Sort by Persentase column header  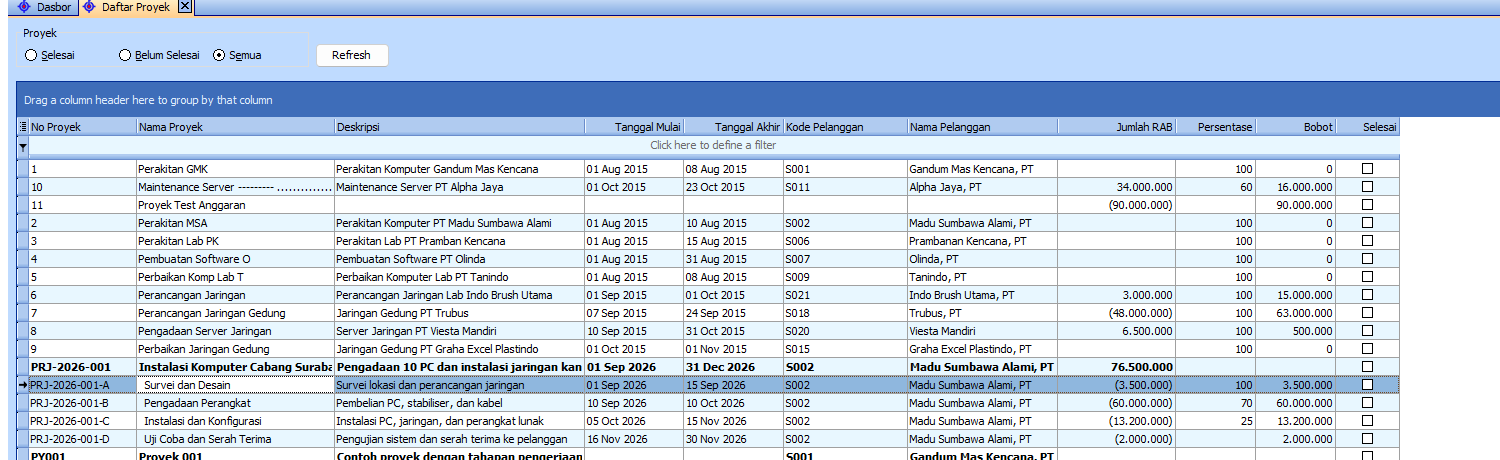[1216, 127]
